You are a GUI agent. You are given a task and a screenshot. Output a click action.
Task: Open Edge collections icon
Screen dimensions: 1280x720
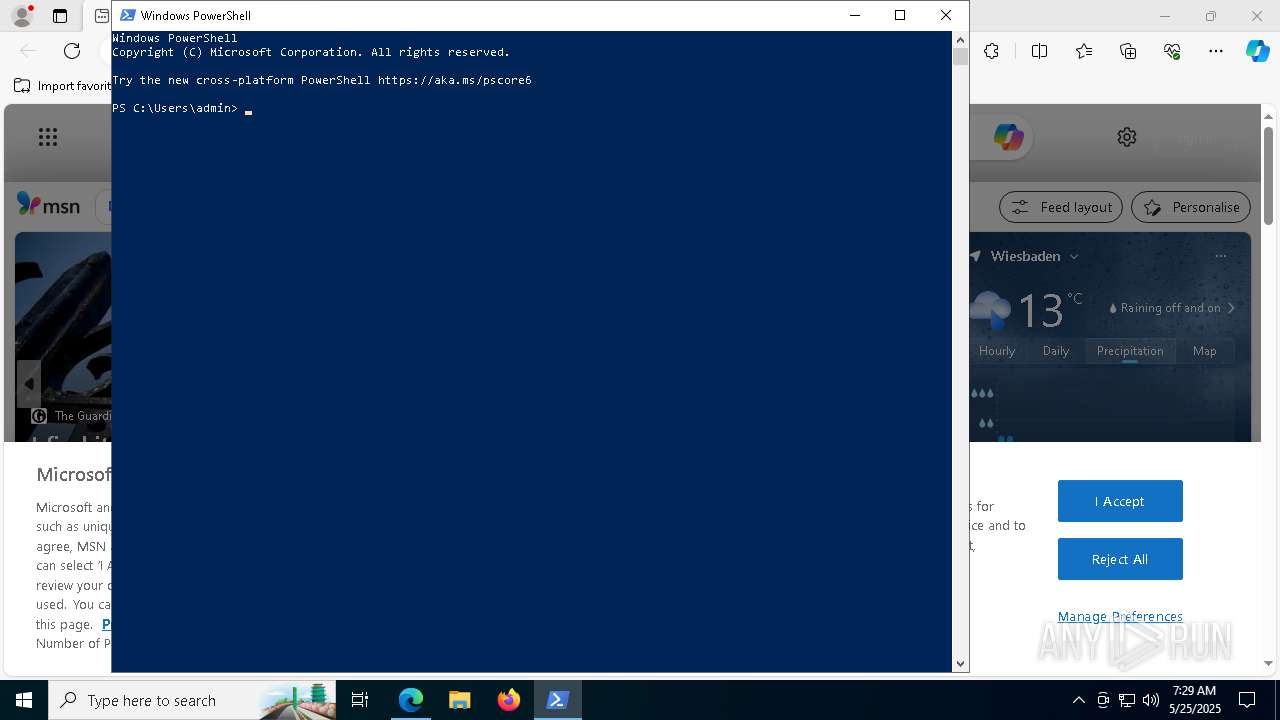[x=1128, y=51]
